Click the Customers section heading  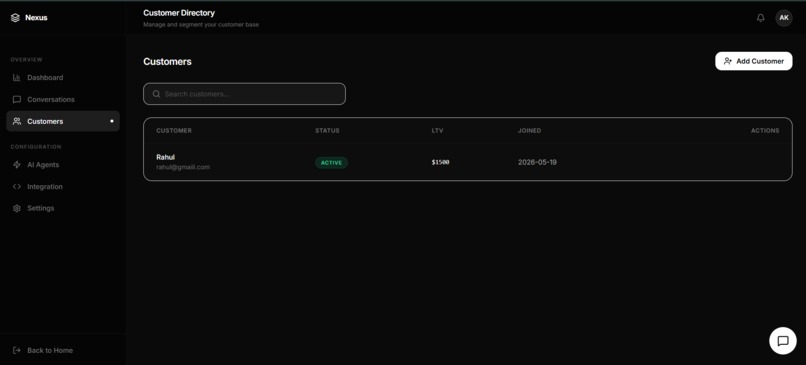167,62
